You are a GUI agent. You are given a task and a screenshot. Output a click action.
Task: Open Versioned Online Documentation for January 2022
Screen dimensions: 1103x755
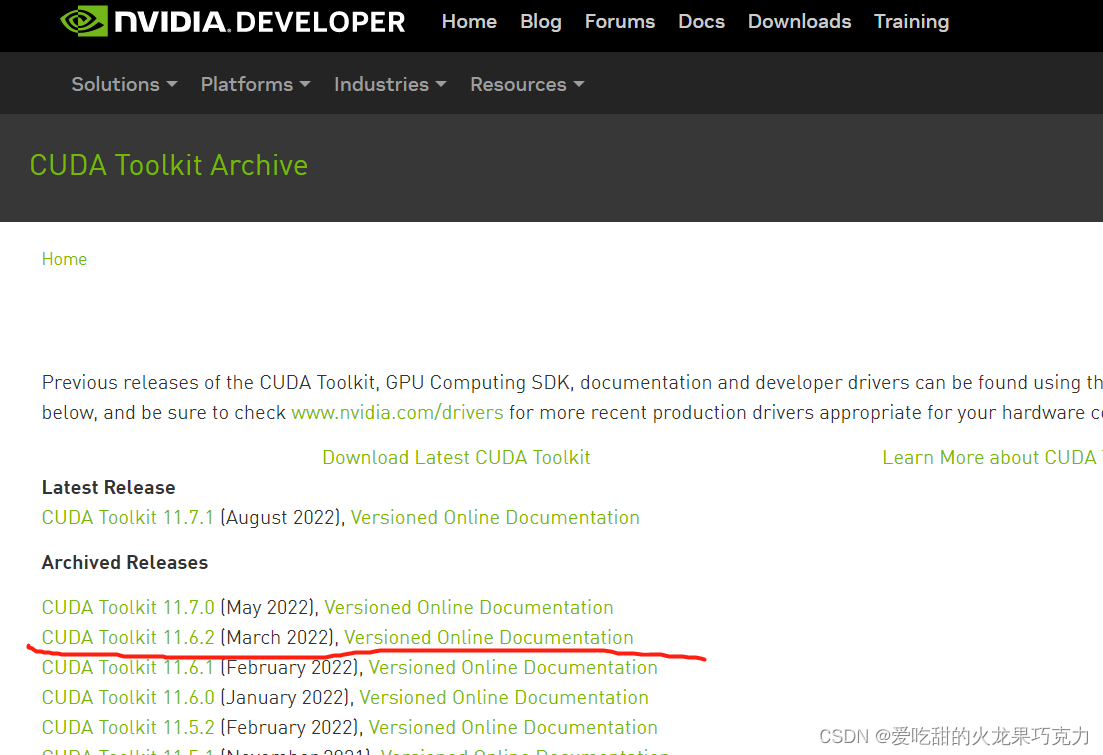pyautogui.click(x=504, y=697)
